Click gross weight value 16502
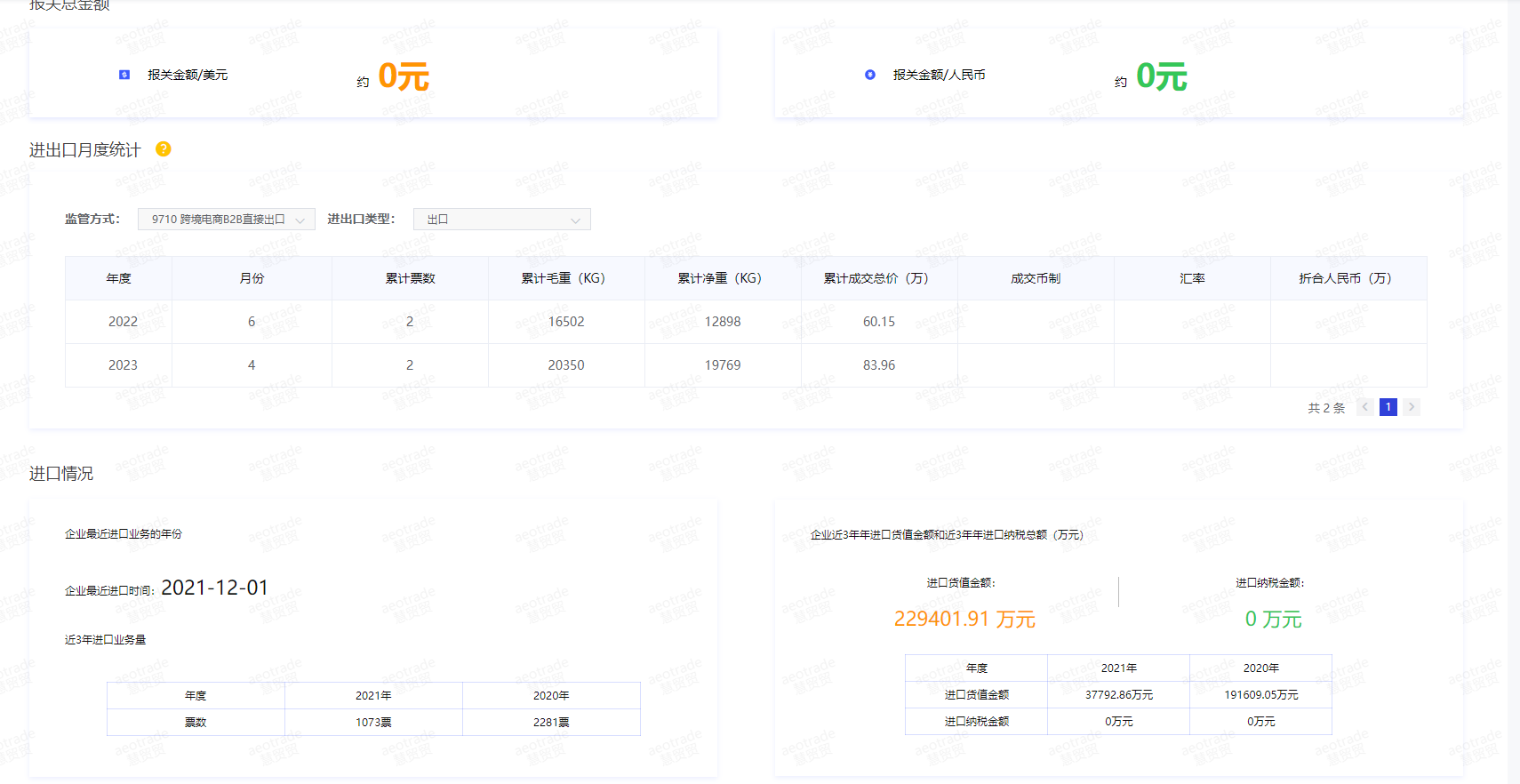The height and width of the screenshot is (784, 1520). [566, 322]
